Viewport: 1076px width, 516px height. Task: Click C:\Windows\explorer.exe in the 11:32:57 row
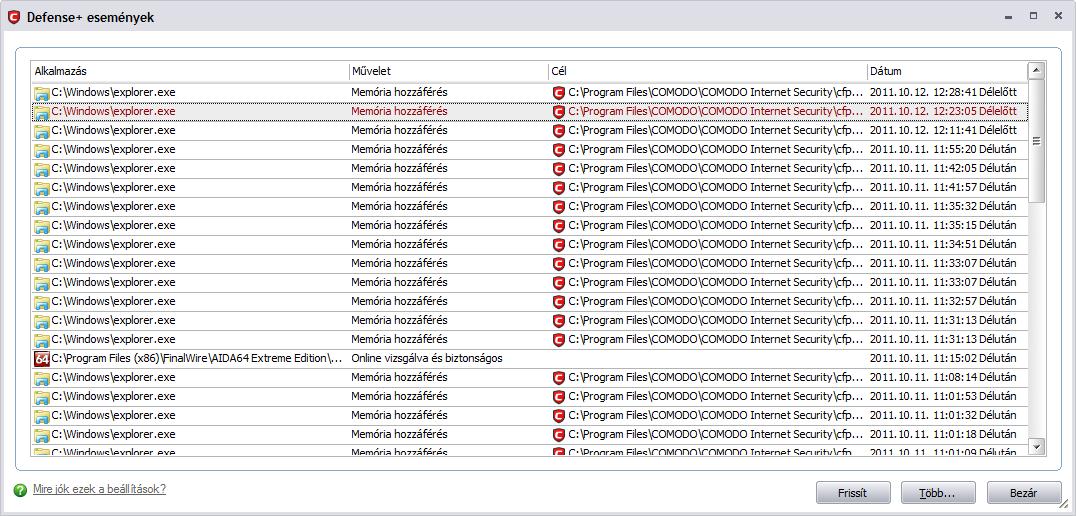tap(113, 301)
